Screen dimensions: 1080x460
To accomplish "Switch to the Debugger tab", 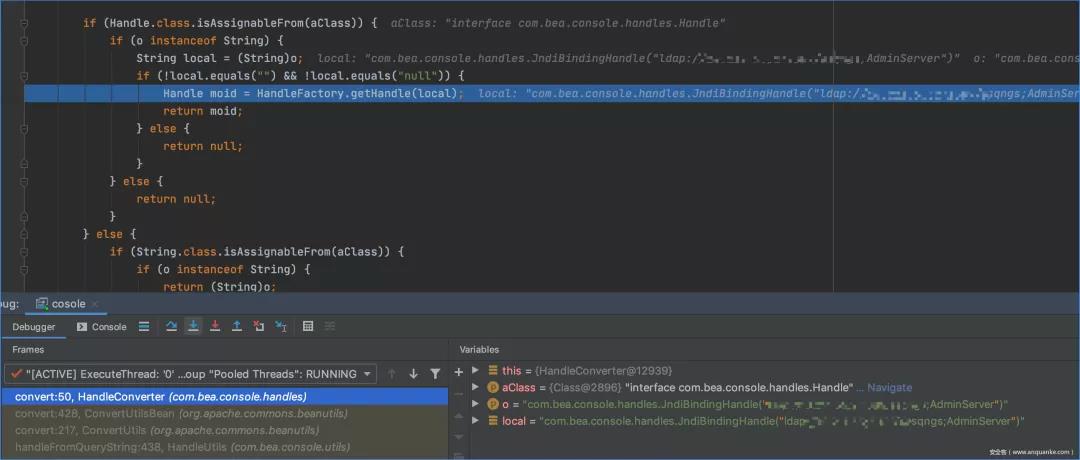I will coord(34,327).
